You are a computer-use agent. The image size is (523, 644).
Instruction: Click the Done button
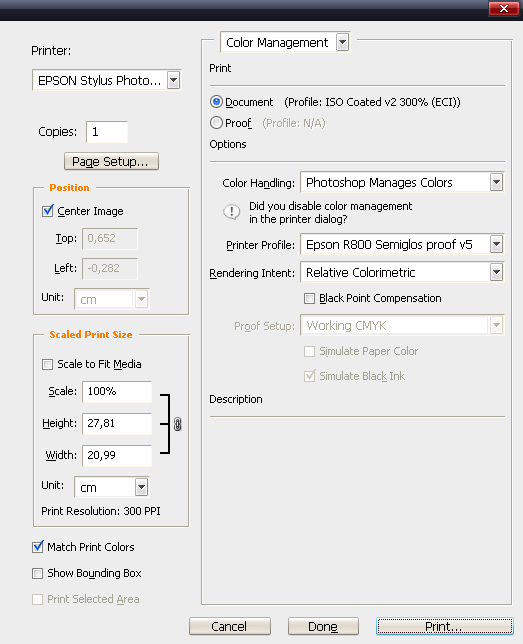323,626
